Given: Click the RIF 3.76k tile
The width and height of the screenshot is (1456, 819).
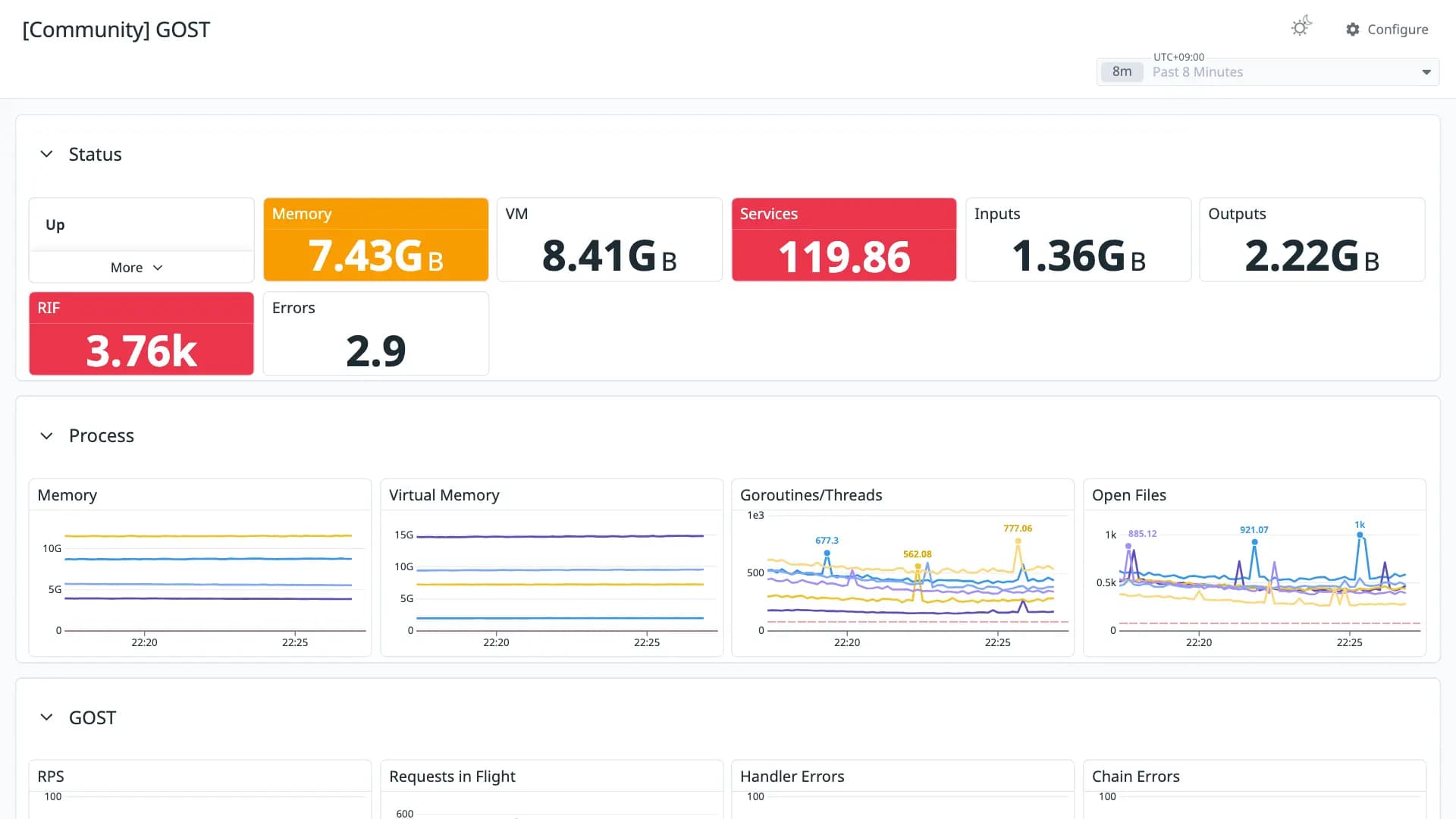Looking at the screenshot, I should pyautogui.click(x=142, y=334).
